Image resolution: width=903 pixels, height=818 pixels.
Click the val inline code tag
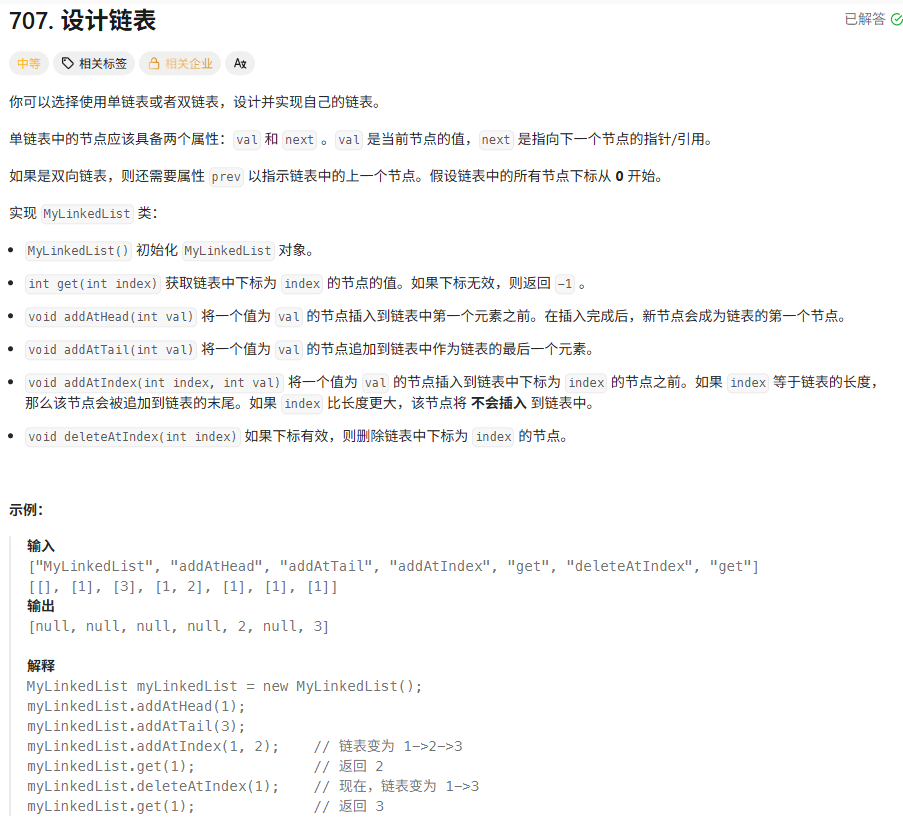pyautogui.click(x=246, y=139)
